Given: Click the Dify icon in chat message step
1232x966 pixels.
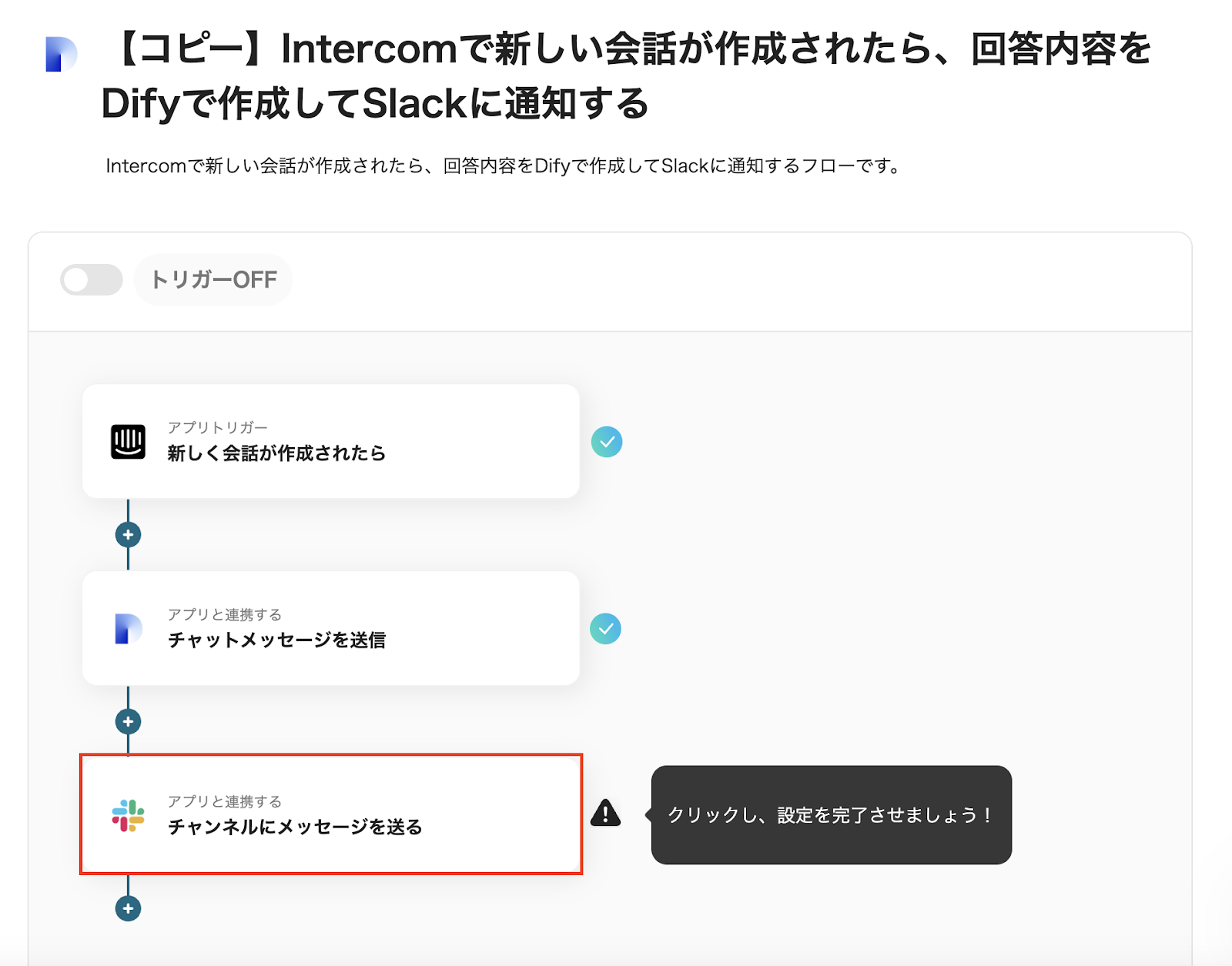Looking at the screenshot, I should pyautogui.click(x=128, y=629).
